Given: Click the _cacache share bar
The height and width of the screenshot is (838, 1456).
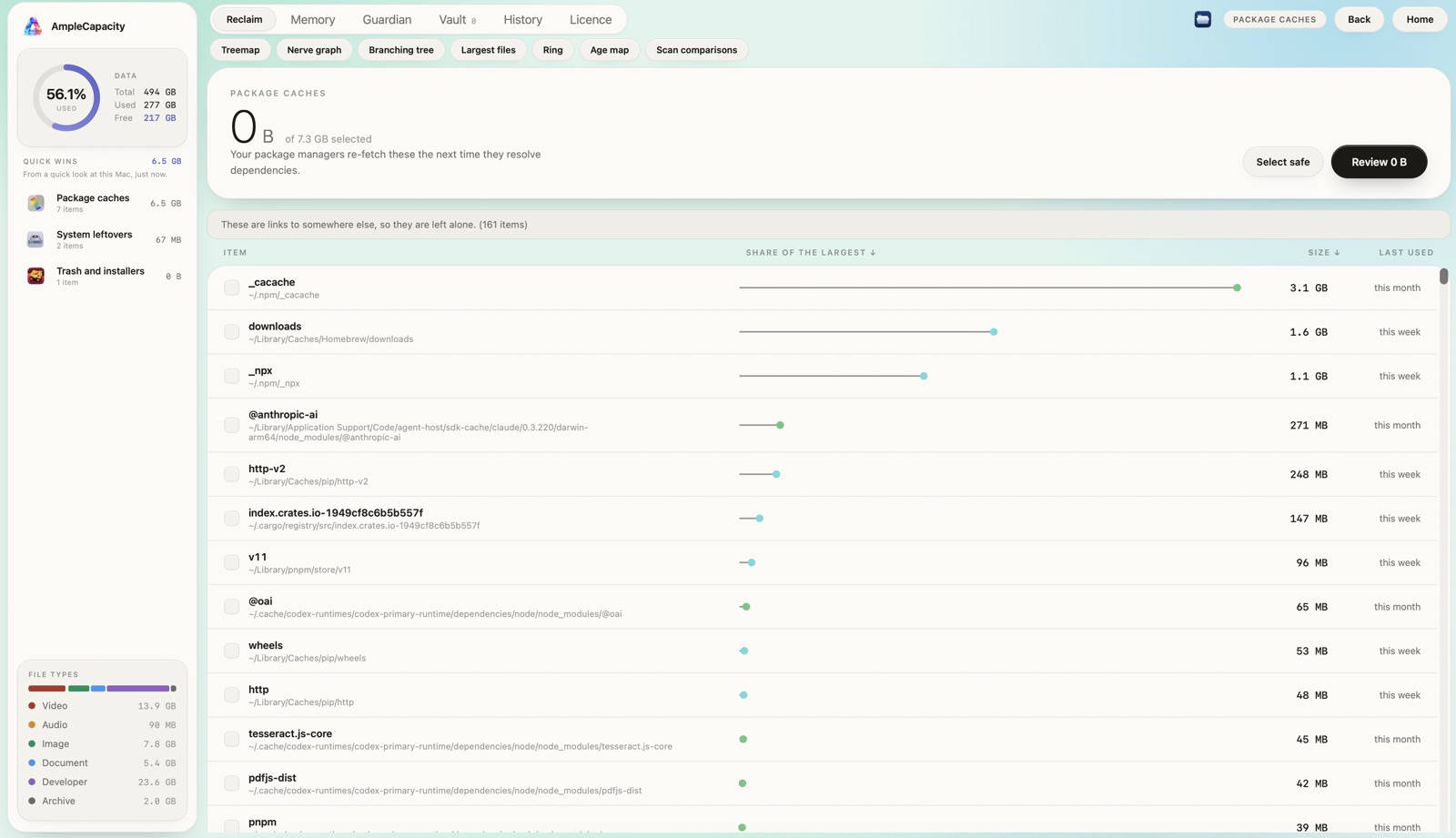Looking at the screenshot, I should [990, 288].
